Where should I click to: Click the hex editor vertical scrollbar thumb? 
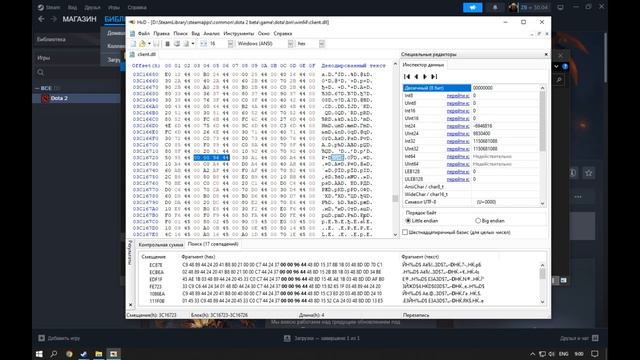[x=395, y=198]
